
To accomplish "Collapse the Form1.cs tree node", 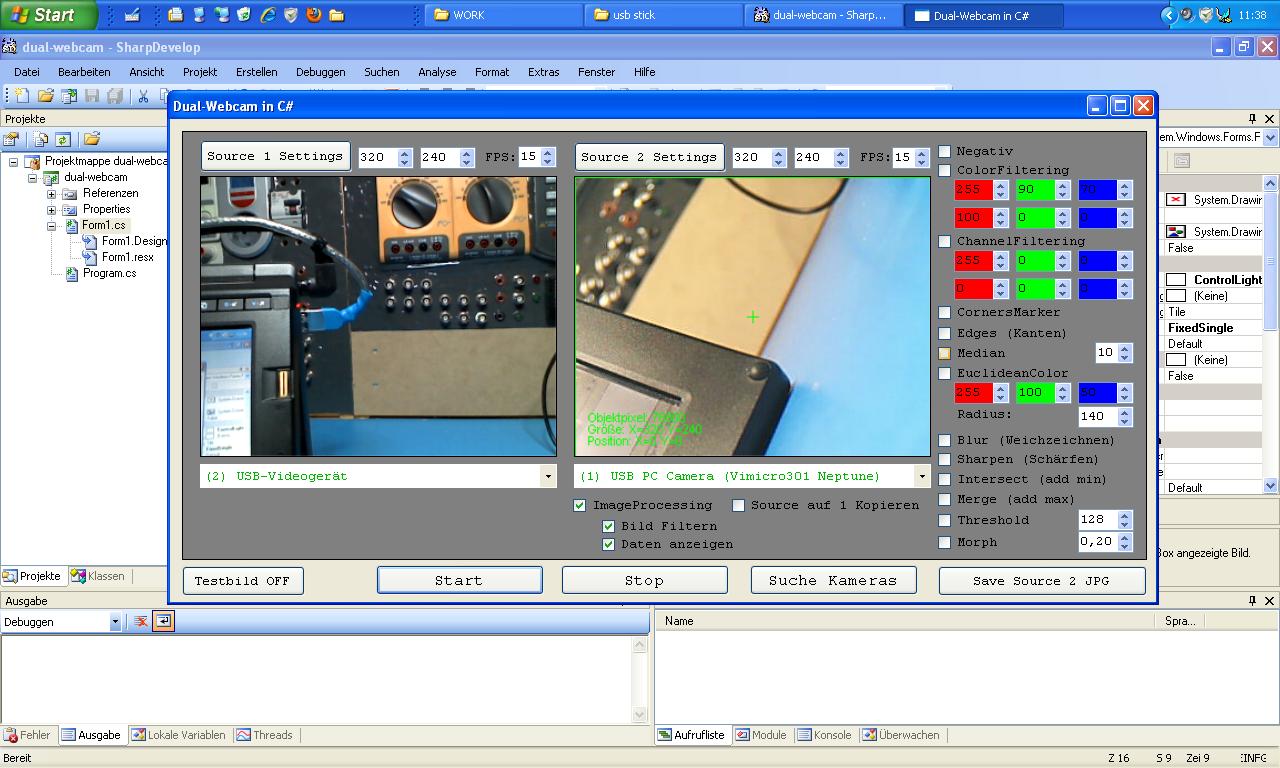I will coord(52,226).
